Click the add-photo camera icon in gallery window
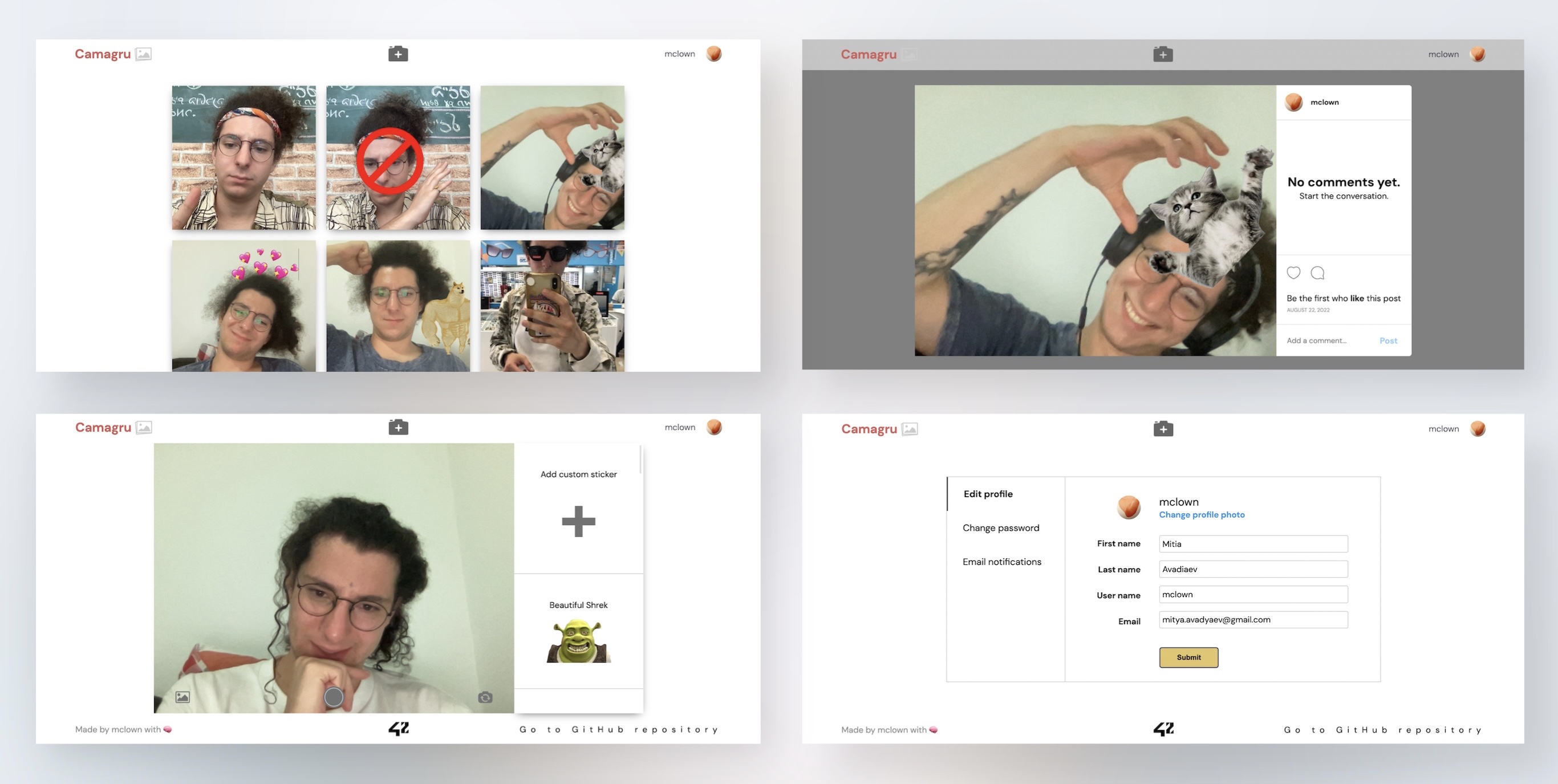 click(x=398, y=54)
